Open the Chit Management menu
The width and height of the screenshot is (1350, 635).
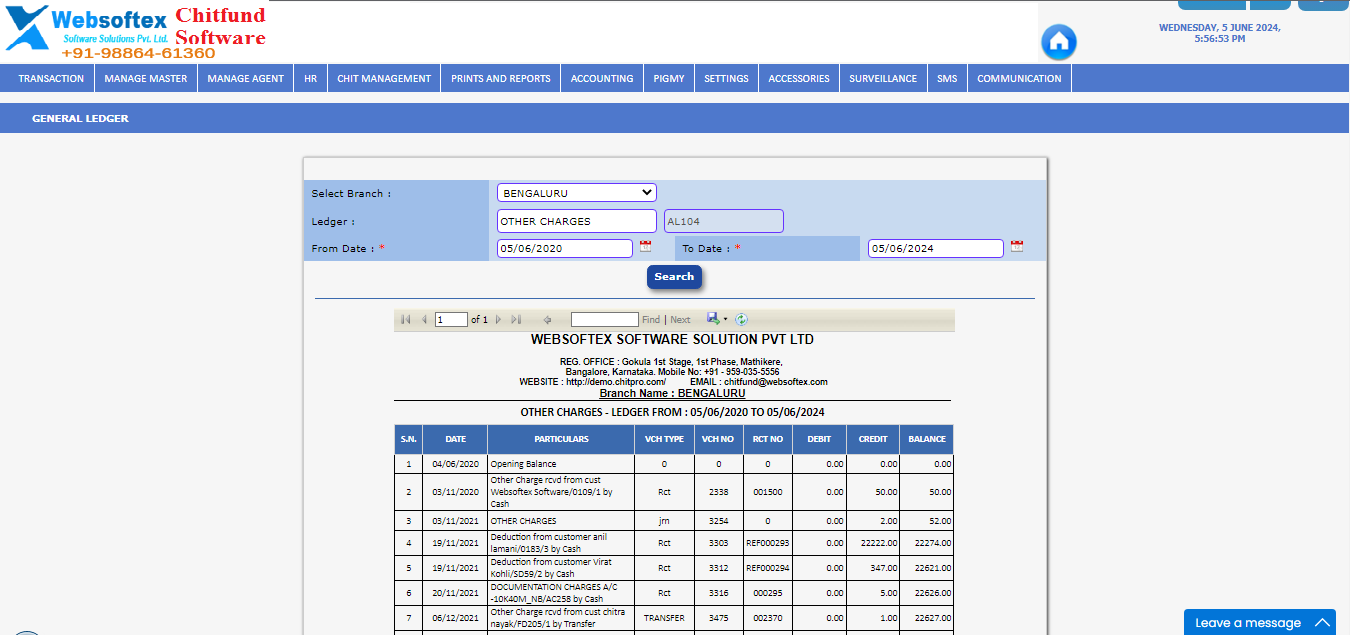coord(384,78)
